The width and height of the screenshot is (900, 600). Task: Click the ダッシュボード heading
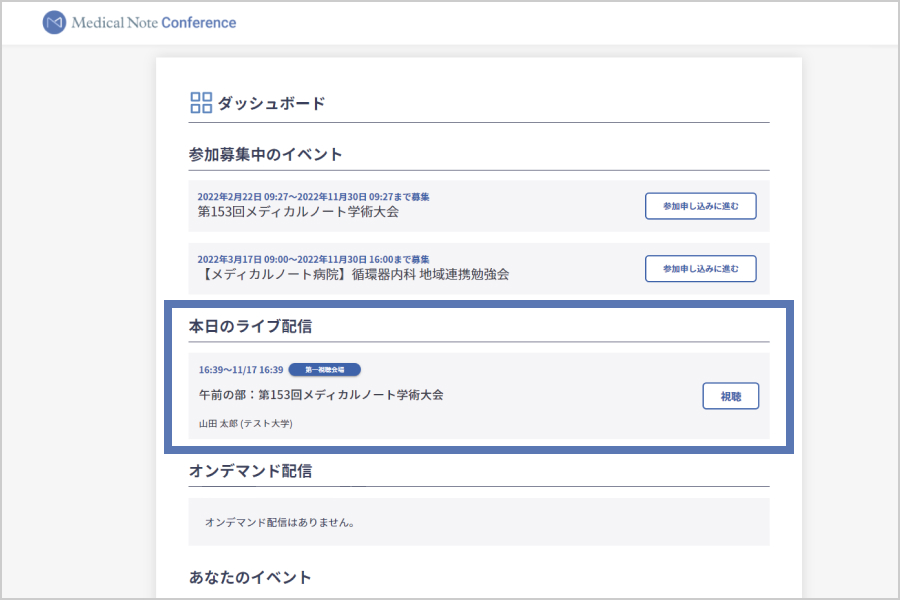(271, 103)
